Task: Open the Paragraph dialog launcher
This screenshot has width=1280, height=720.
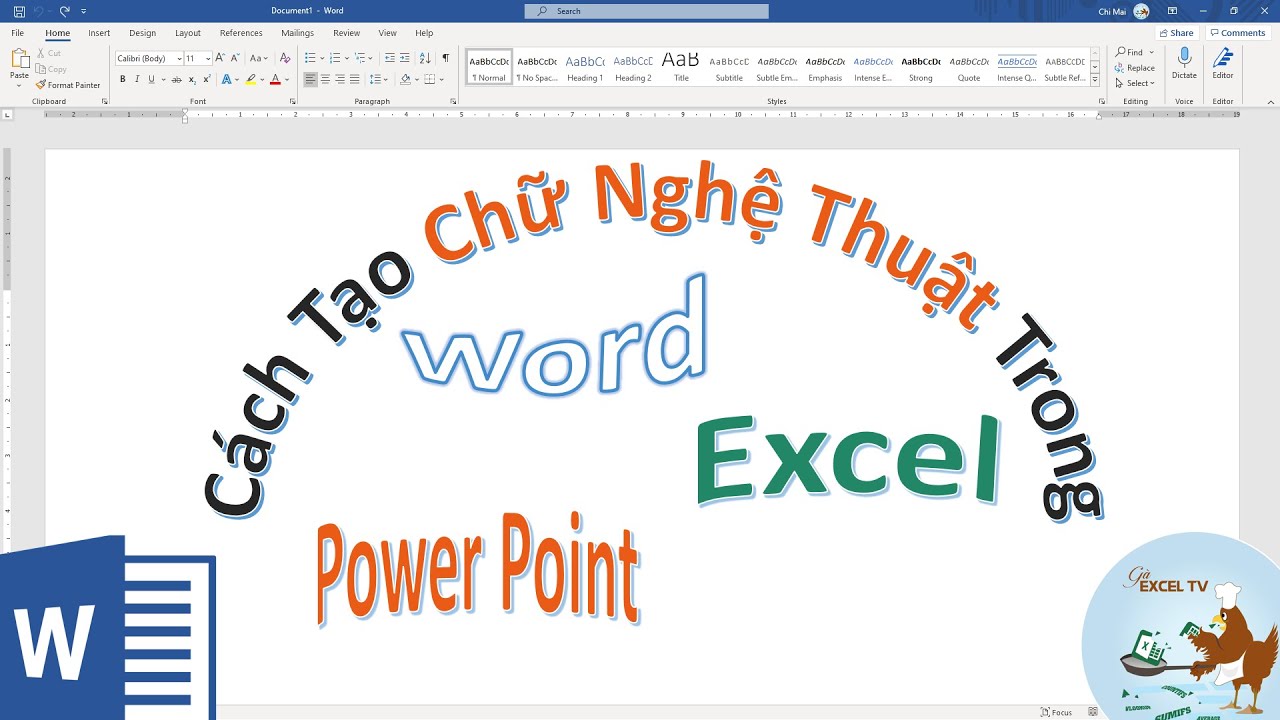Action: click(453, 101)
